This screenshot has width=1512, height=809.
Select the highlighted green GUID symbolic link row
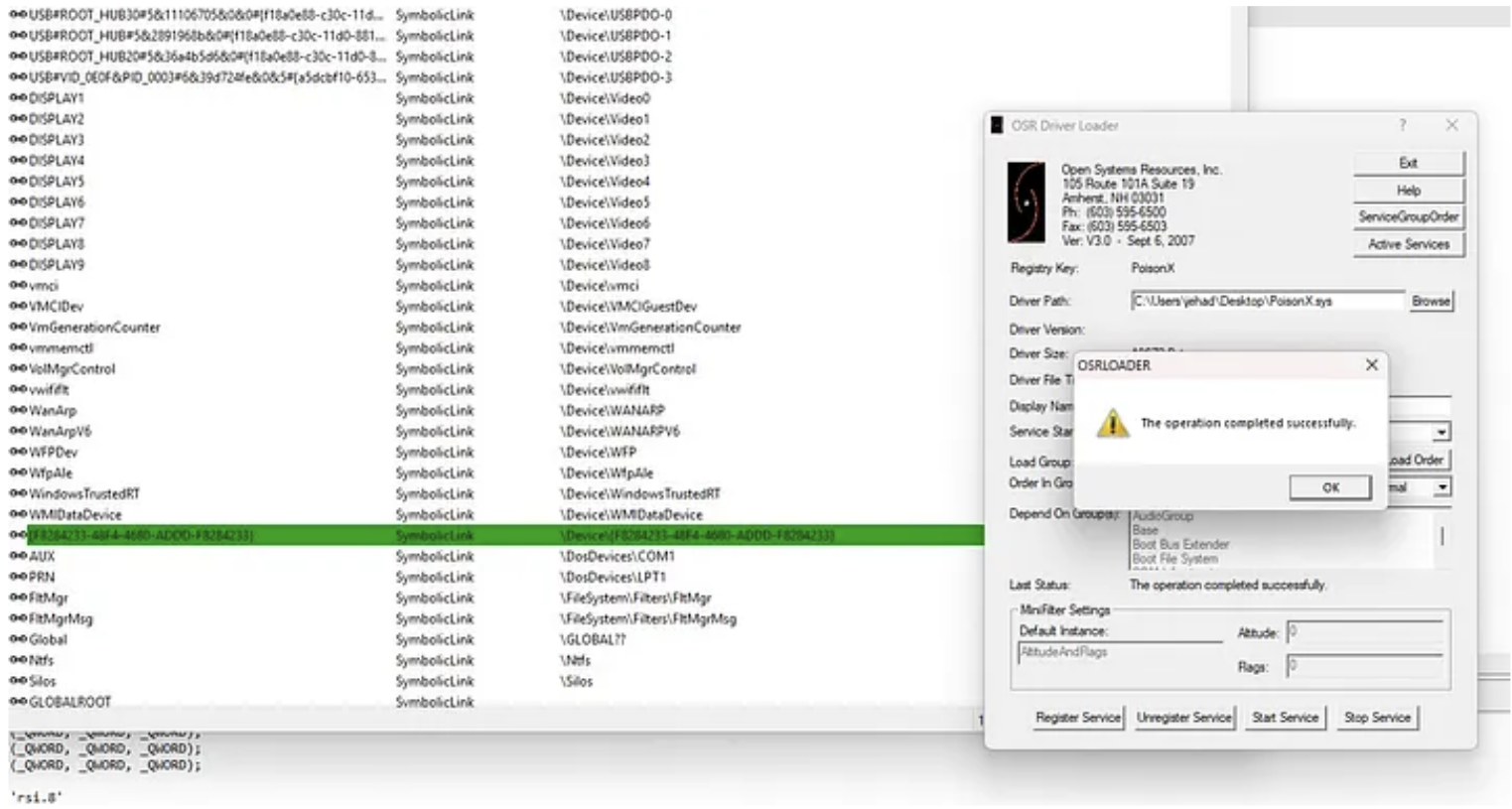click(496, 536)
